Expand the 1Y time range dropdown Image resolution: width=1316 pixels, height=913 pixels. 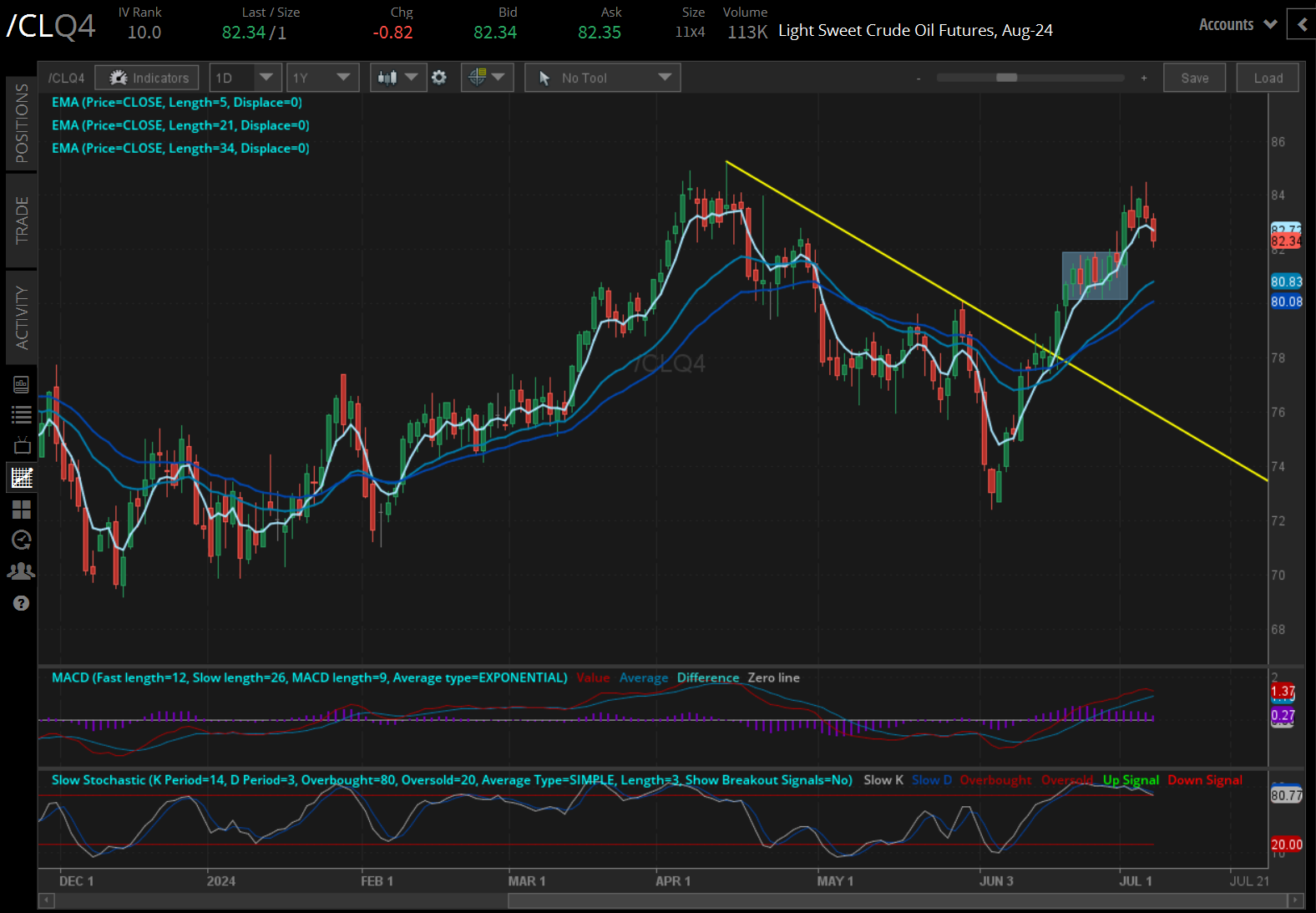tap(321, 78)
